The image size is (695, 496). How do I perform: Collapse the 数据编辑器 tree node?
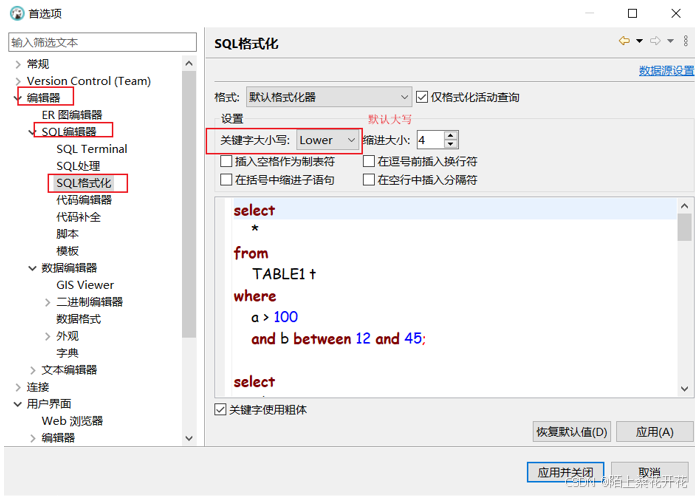point(32,268)
